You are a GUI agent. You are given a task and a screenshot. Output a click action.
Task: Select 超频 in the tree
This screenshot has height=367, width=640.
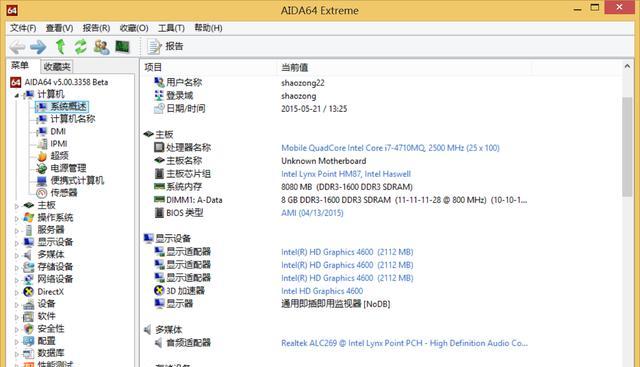point(59,156)
